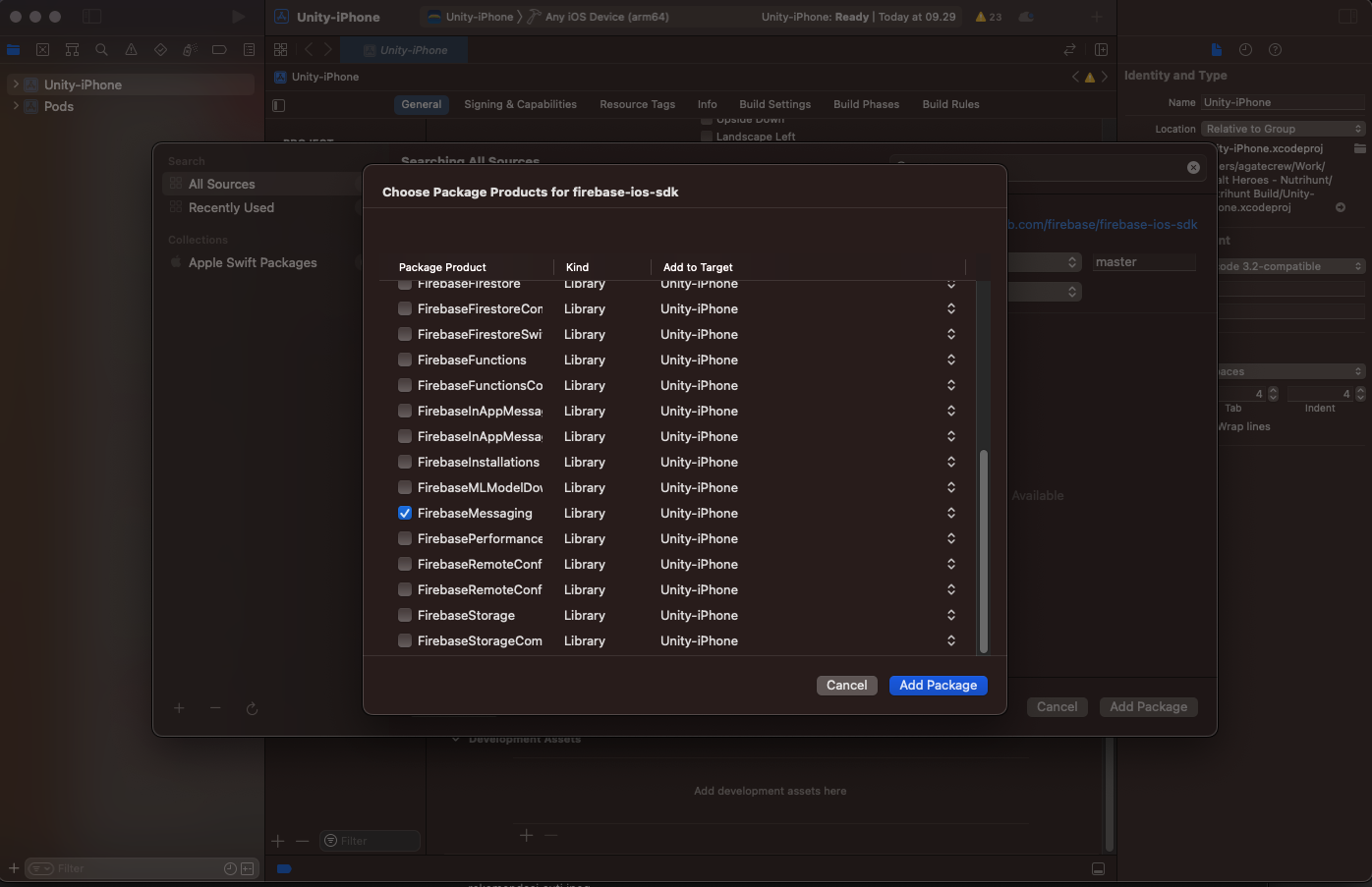
Task: Open the Issue navigator warning icon
Action: tap(131, 49)
